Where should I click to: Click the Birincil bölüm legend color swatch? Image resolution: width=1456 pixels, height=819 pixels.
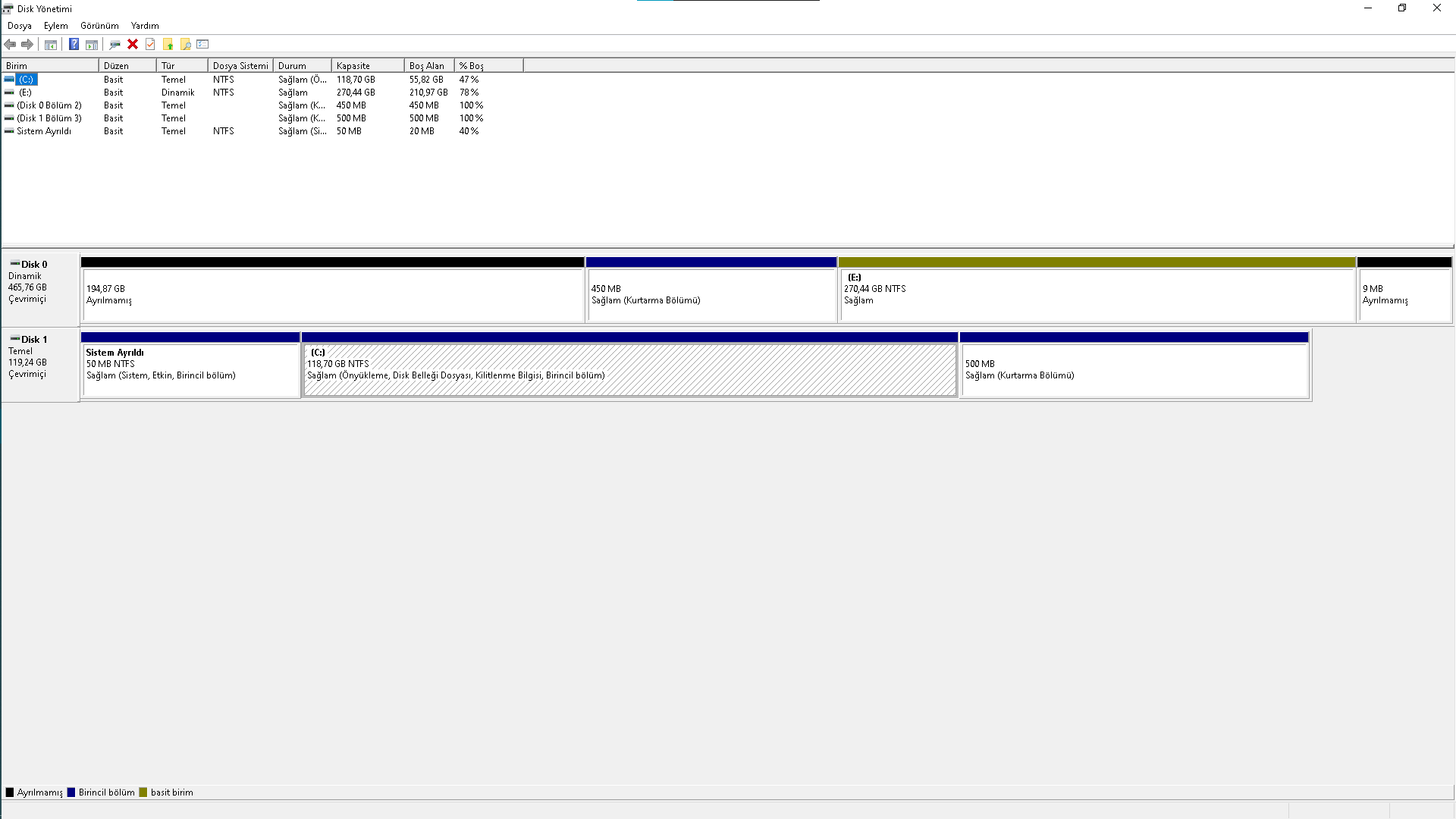[71, 792]
